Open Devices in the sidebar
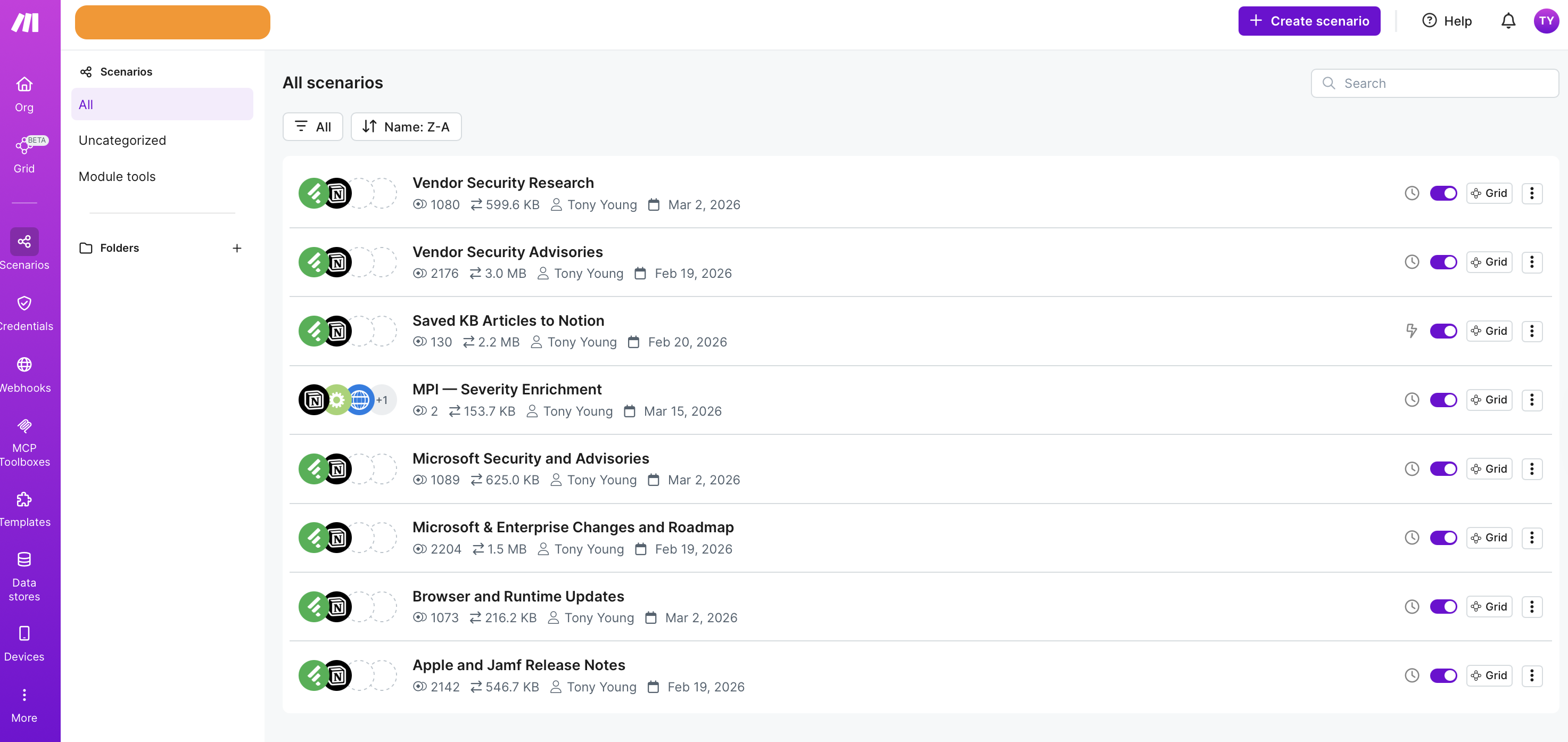This screenshot has width=1568, height=742. [24, 633]
